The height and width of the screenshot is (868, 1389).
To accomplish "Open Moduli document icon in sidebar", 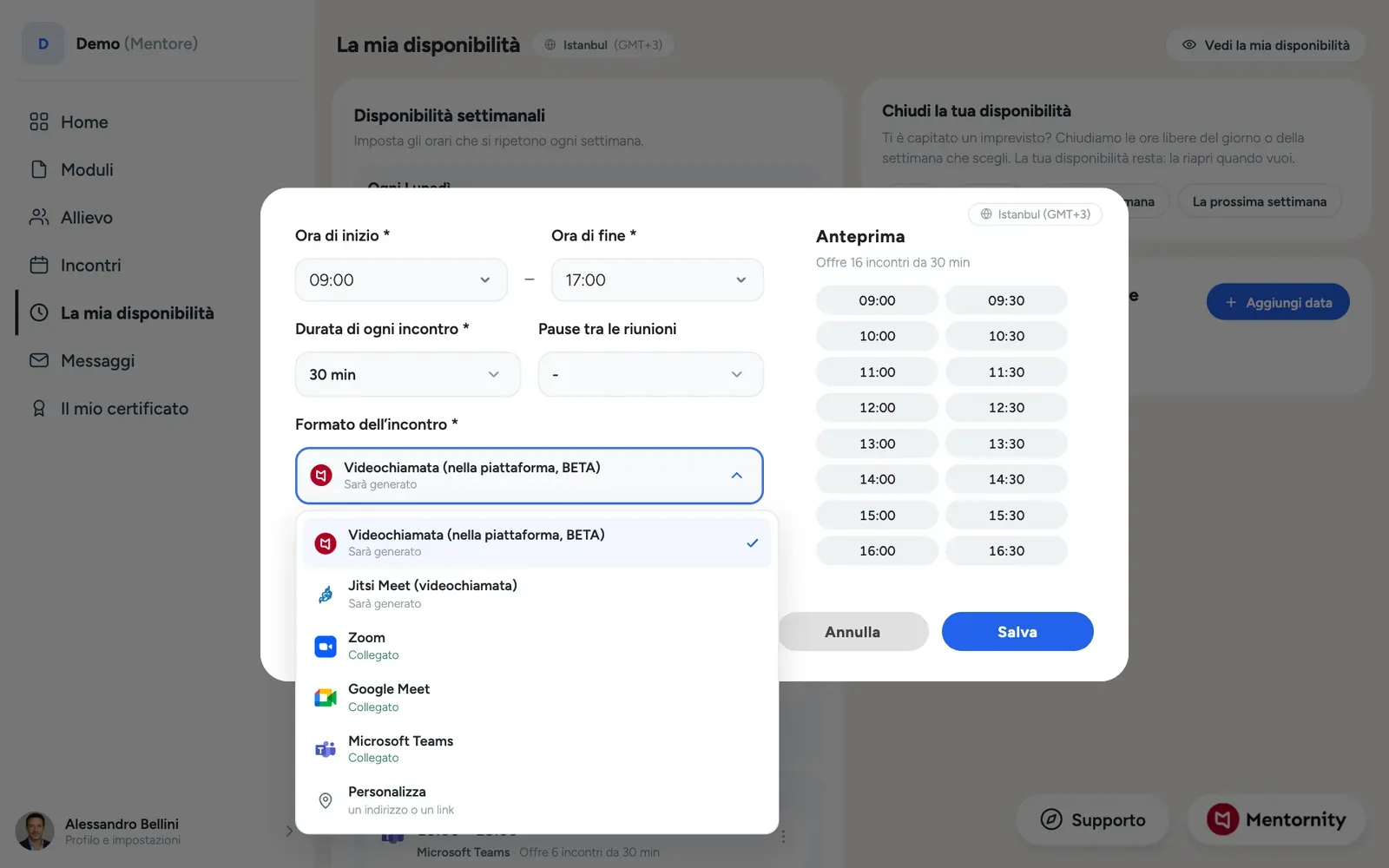I will tap(39, 169).
